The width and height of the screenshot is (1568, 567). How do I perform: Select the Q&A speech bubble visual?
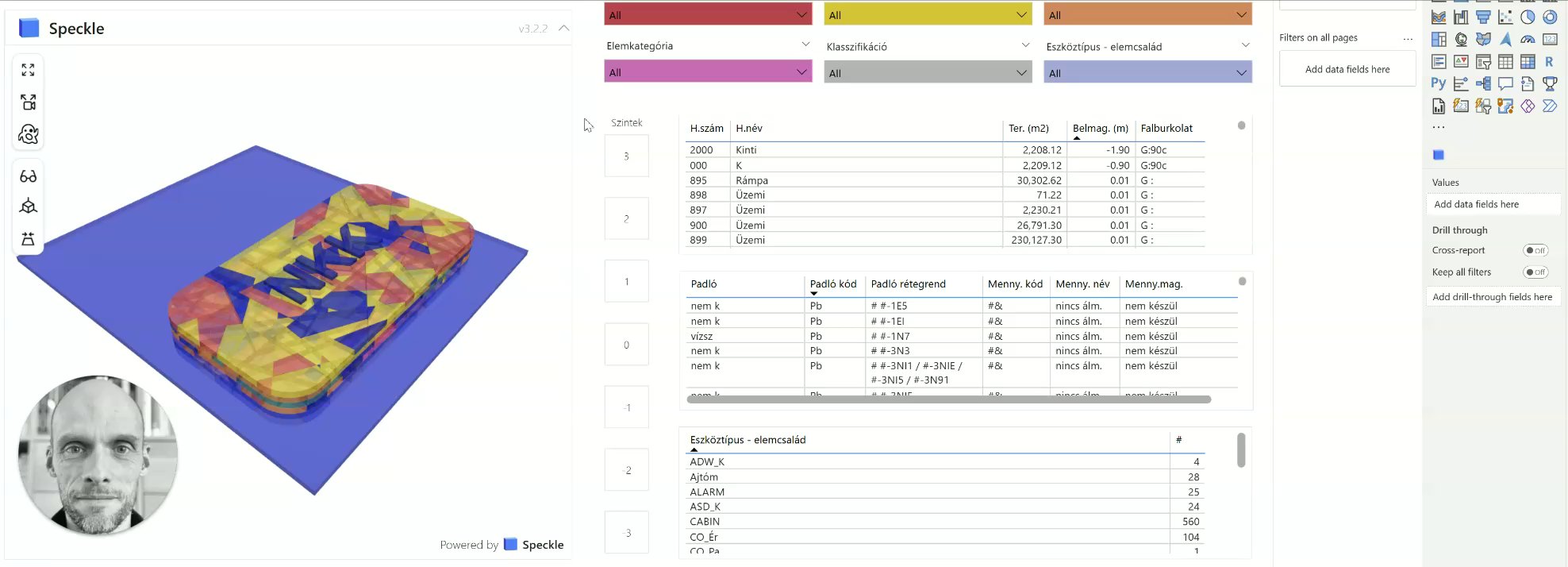point(1505,83)
